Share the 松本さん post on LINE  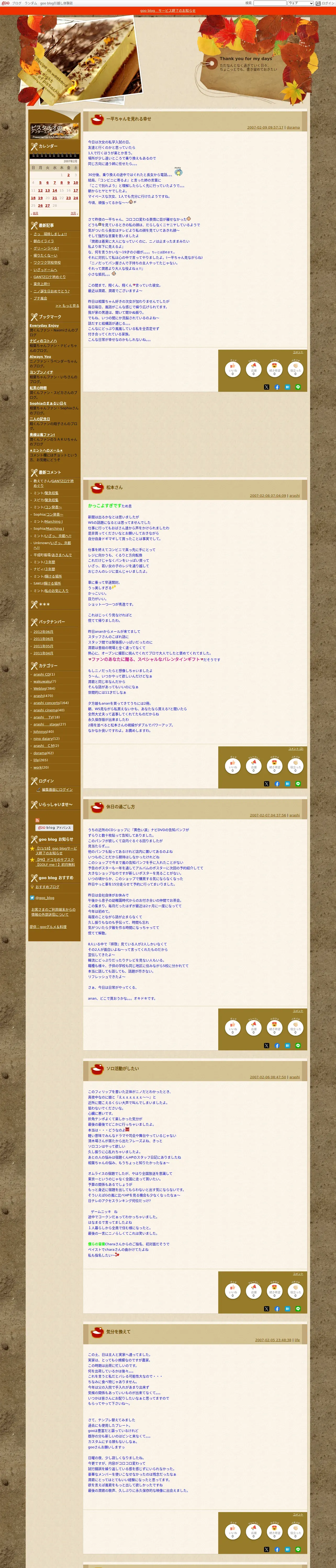[298, 784]
